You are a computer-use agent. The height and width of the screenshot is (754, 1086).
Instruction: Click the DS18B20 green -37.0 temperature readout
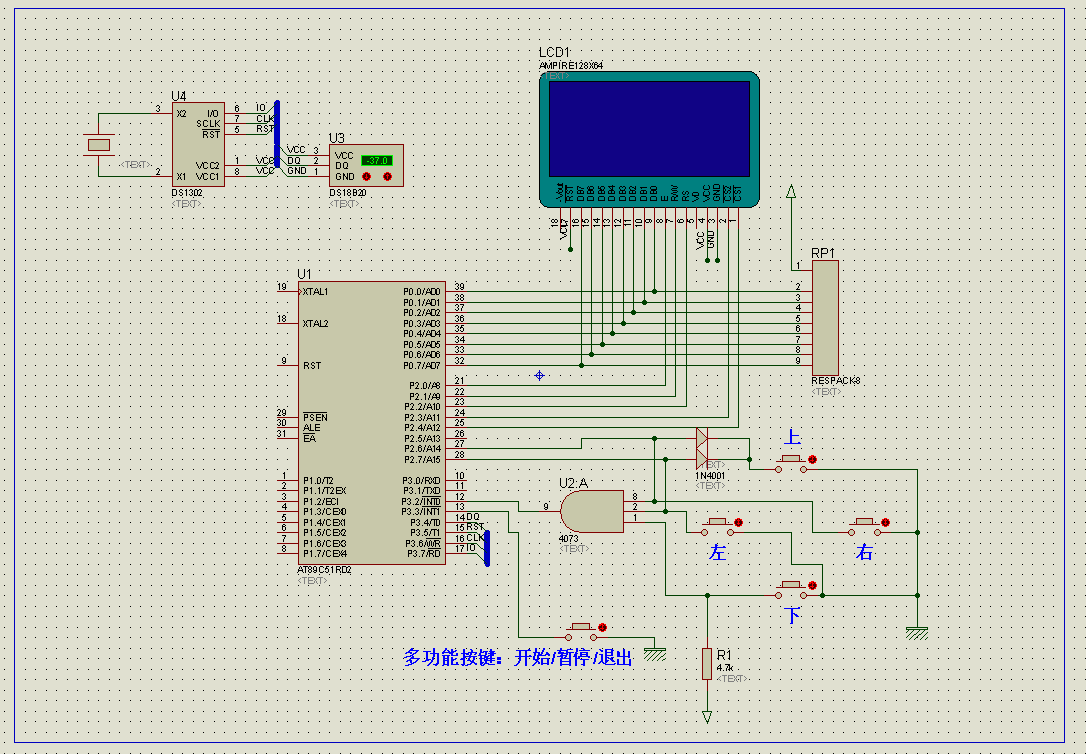(377, 160)
